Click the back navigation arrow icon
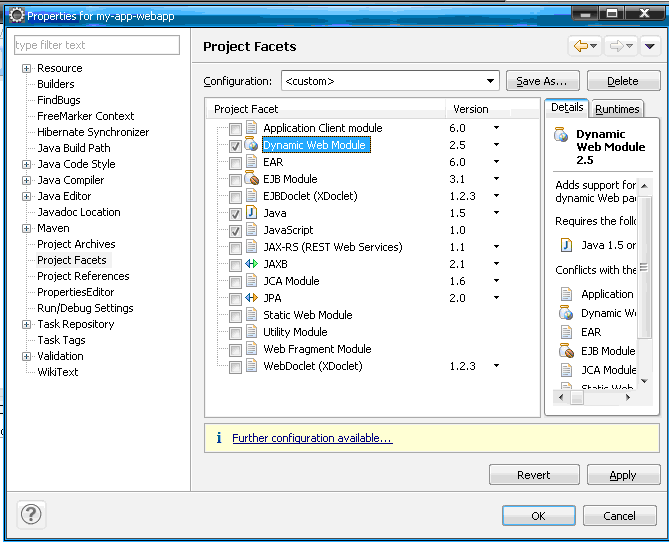Screen dimensions: 669x542 [x=581, y=46]
